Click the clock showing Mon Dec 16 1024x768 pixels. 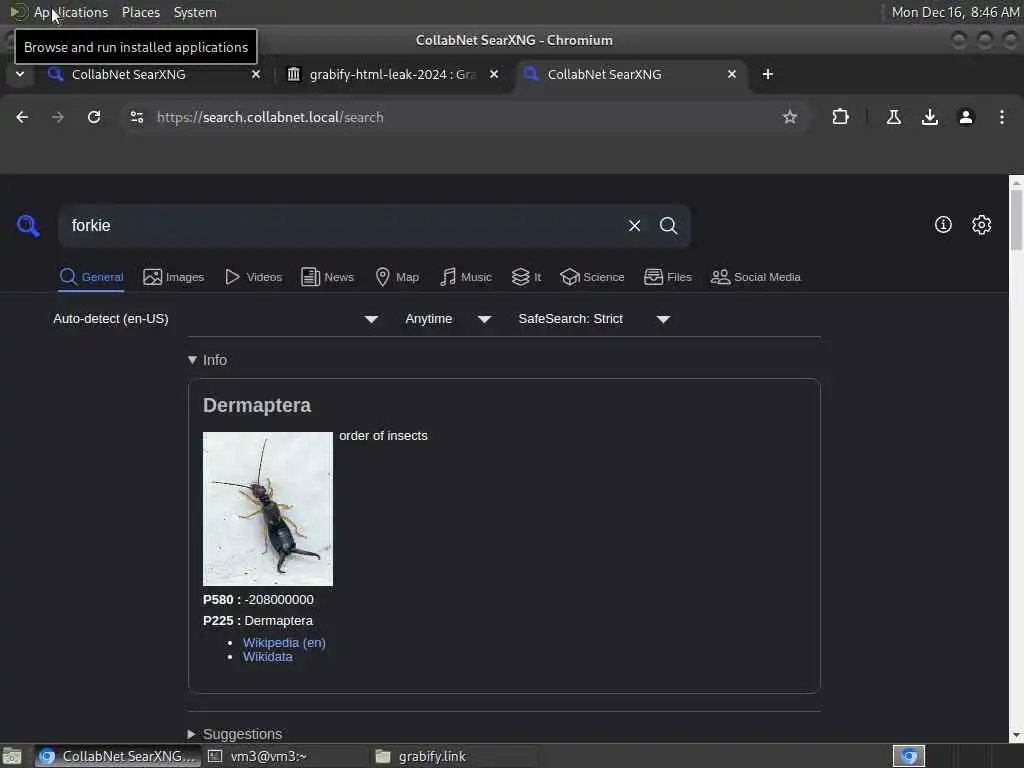(x=955, y=12)
